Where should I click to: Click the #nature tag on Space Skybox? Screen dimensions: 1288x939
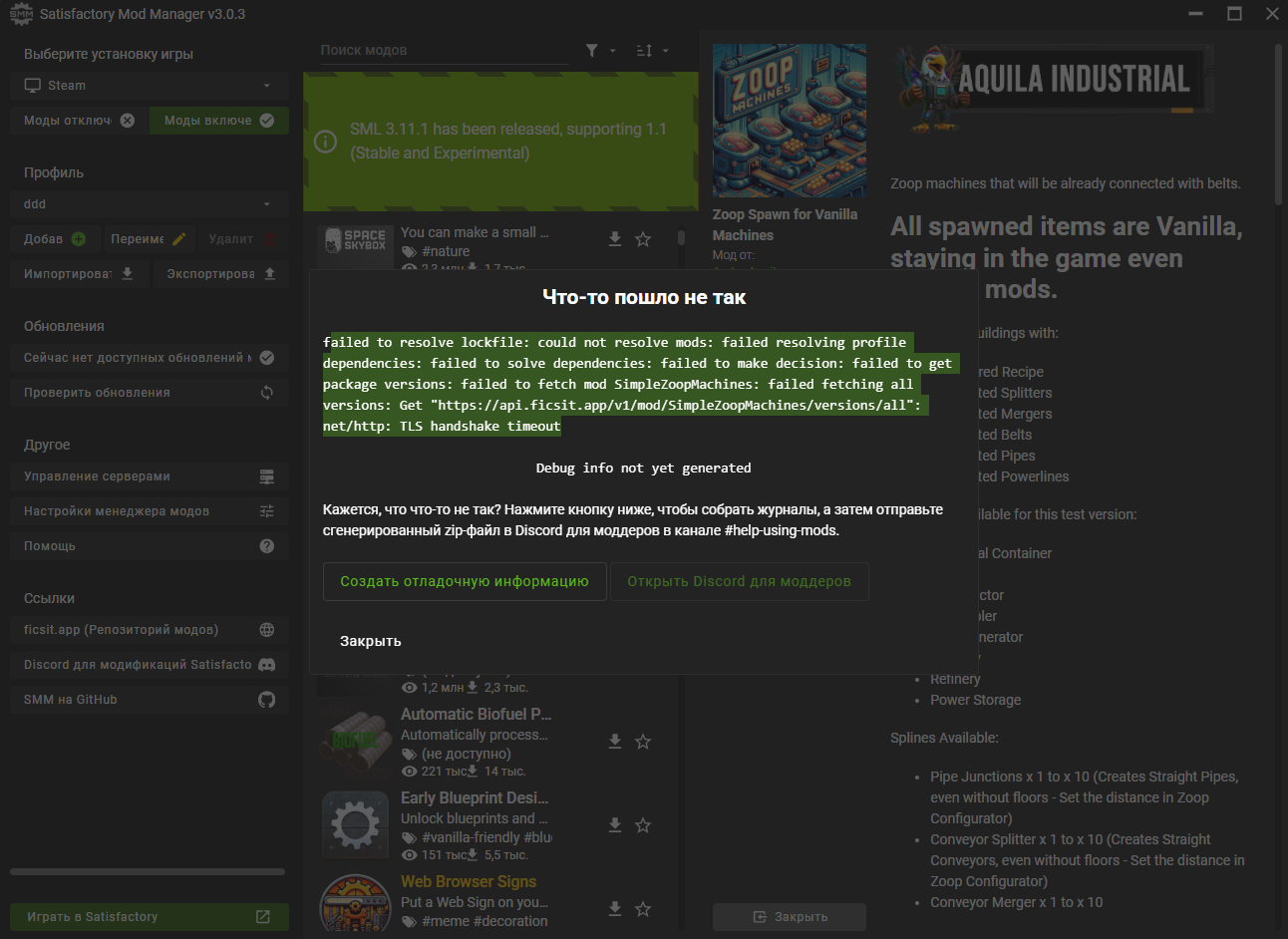(446, 252)
